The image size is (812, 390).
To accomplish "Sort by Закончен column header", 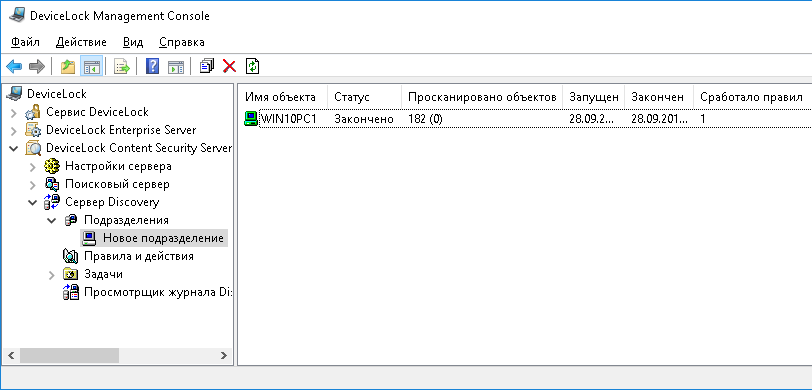I will click(x=659, y=97).
